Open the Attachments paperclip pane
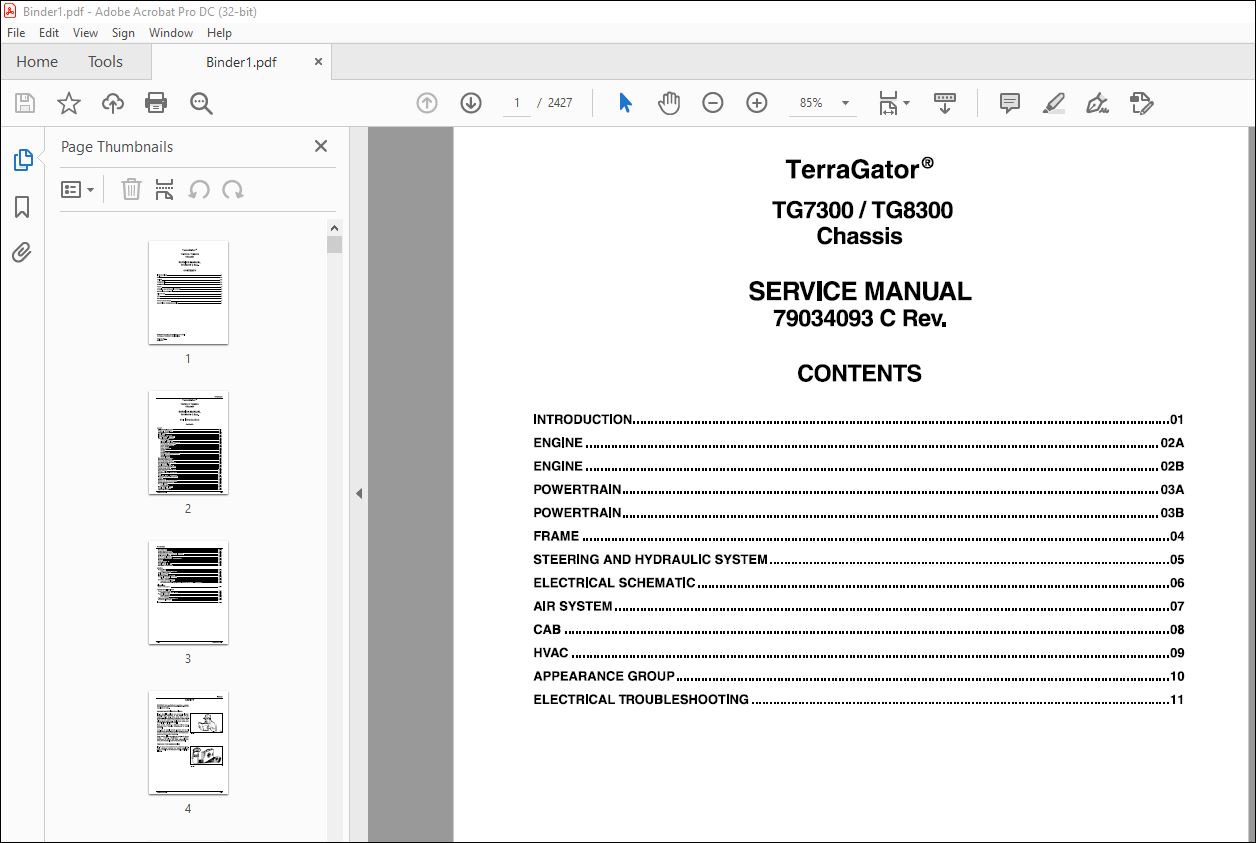Screen dimensions: 1256x843 [22, 253]
